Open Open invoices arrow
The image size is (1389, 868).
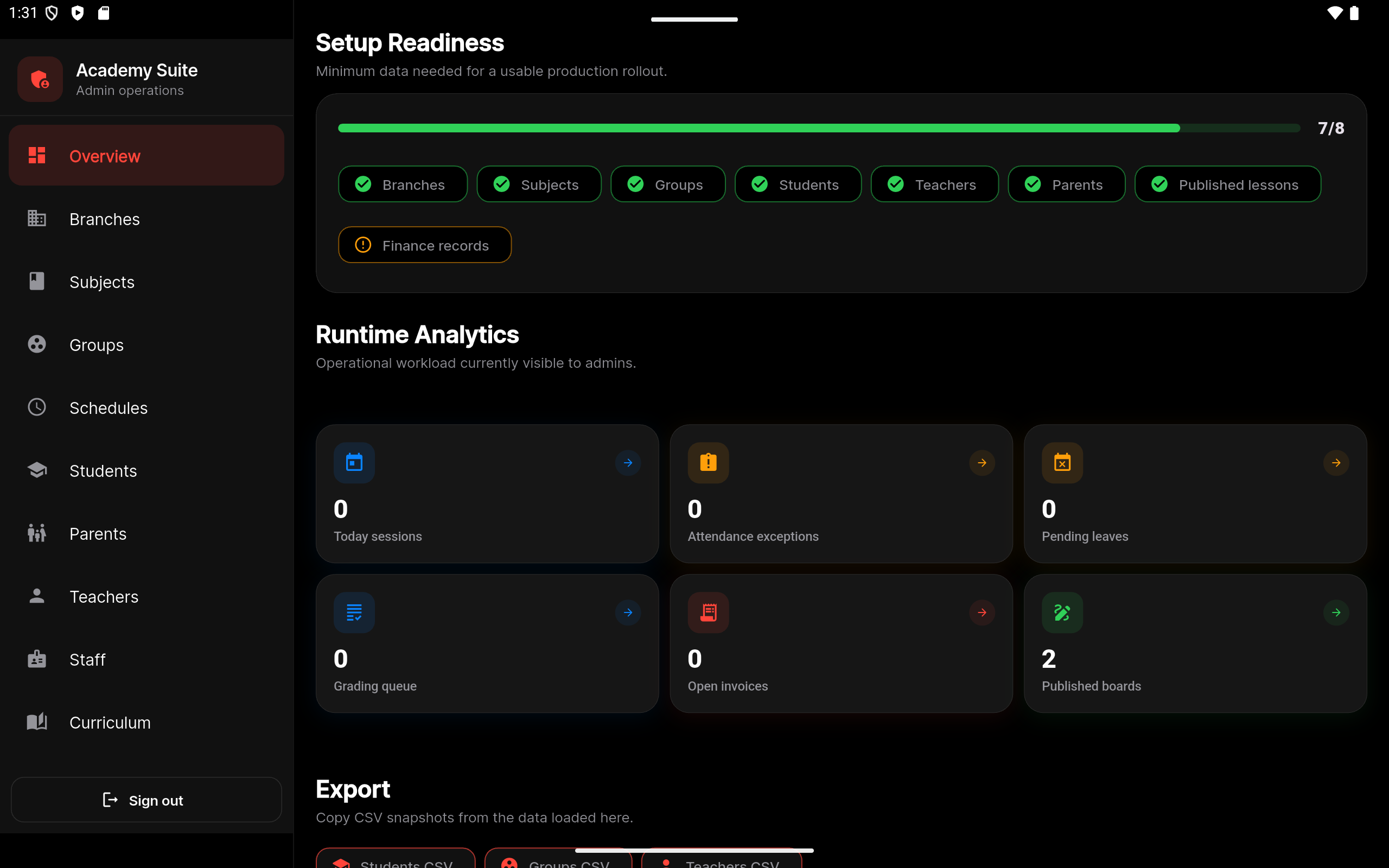coord(982,612)
